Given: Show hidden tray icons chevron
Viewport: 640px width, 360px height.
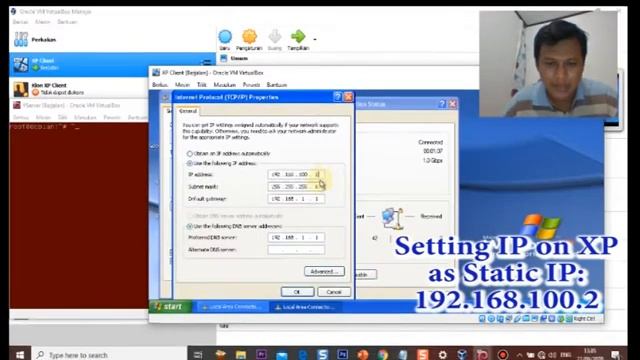Looking at the screenshot, I should (519, 355).
